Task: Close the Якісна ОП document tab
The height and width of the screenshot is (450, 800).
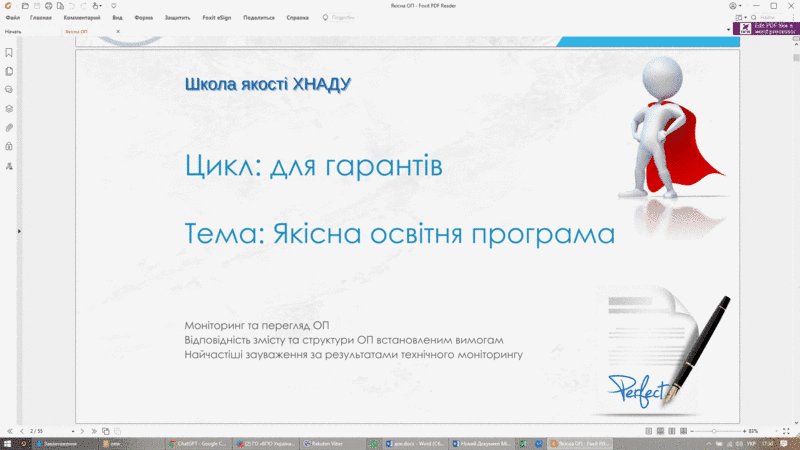Action: [x=118, y=32]
